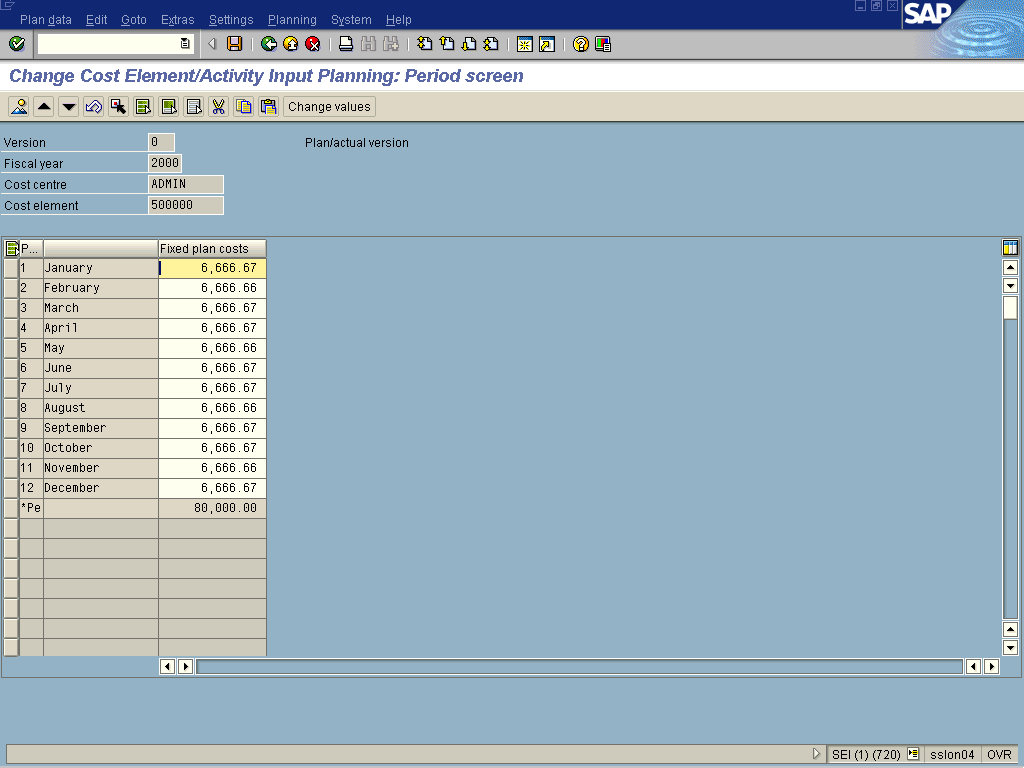
Task: Click the Print icon in the toolbar
Action: coord(346,44)
